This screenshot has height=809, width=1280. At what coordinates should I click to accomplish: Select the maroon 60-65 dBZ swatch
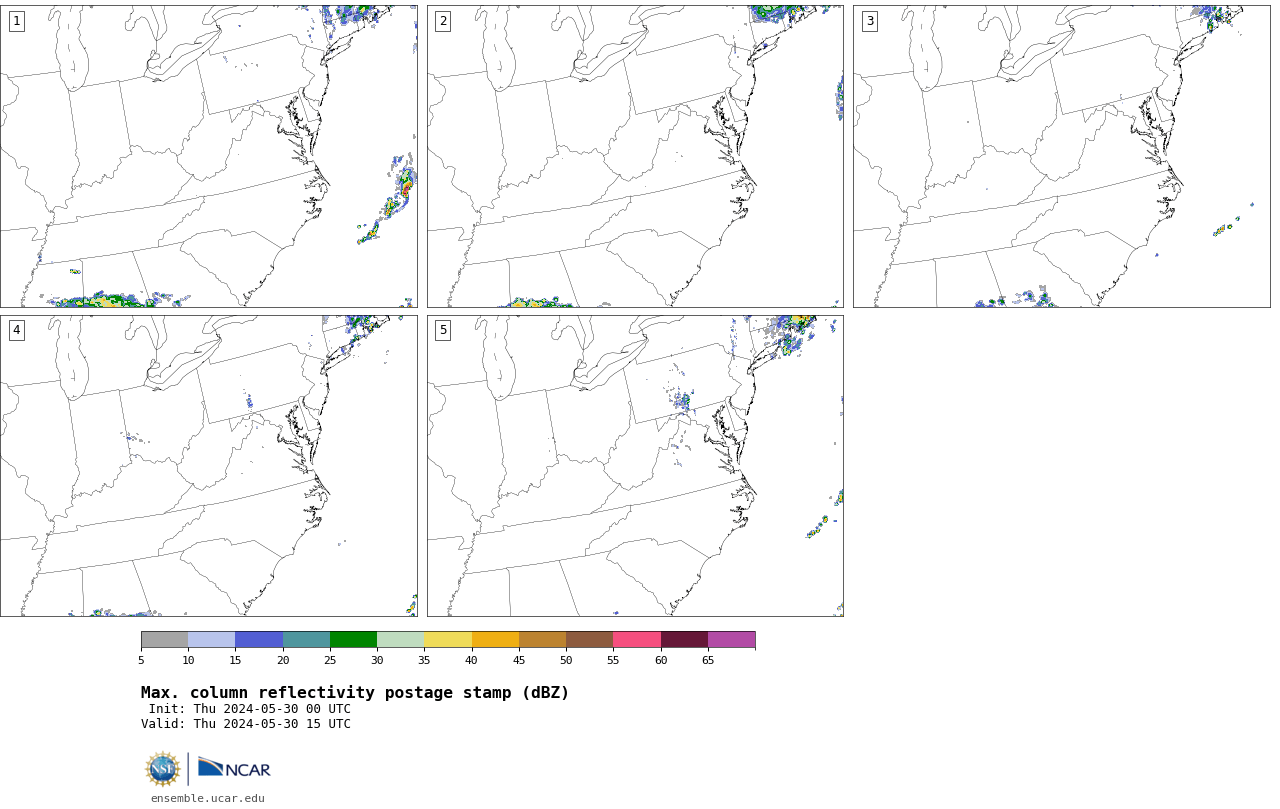[684, 640]
